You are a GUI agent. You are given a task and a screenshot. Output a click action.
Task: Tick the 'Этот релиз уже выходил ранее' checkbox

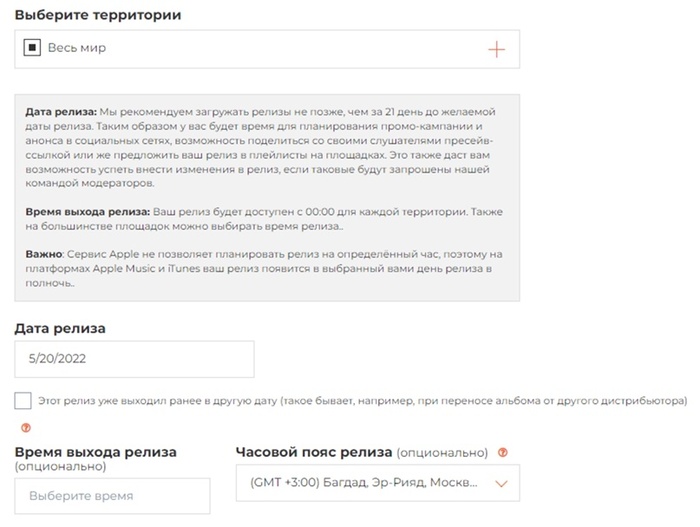coord(23,400)
